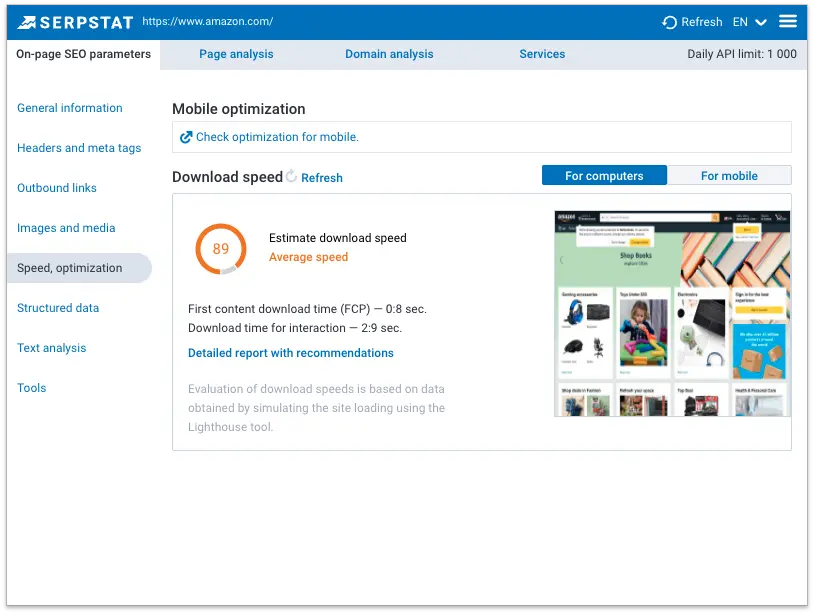Click the Amazon page preview thumbnail

coord(671,311)
